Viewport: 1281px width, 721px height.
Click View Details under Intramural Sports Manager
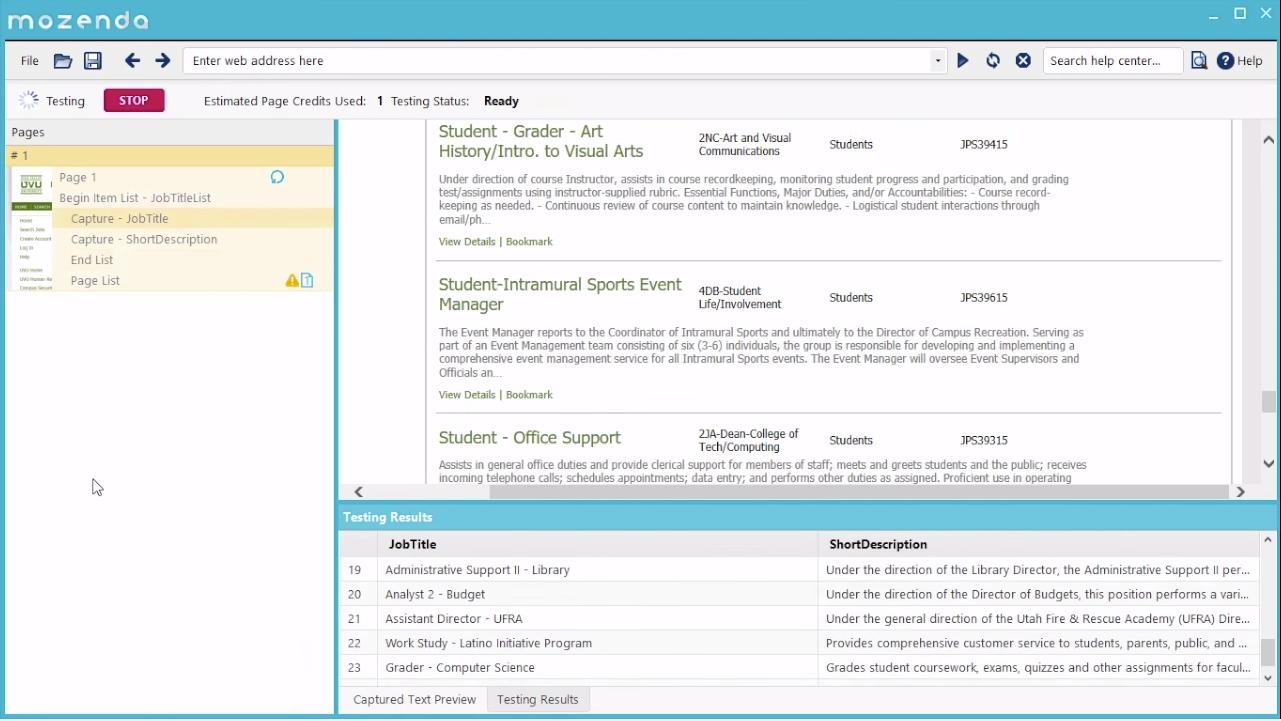pos(467,395)
